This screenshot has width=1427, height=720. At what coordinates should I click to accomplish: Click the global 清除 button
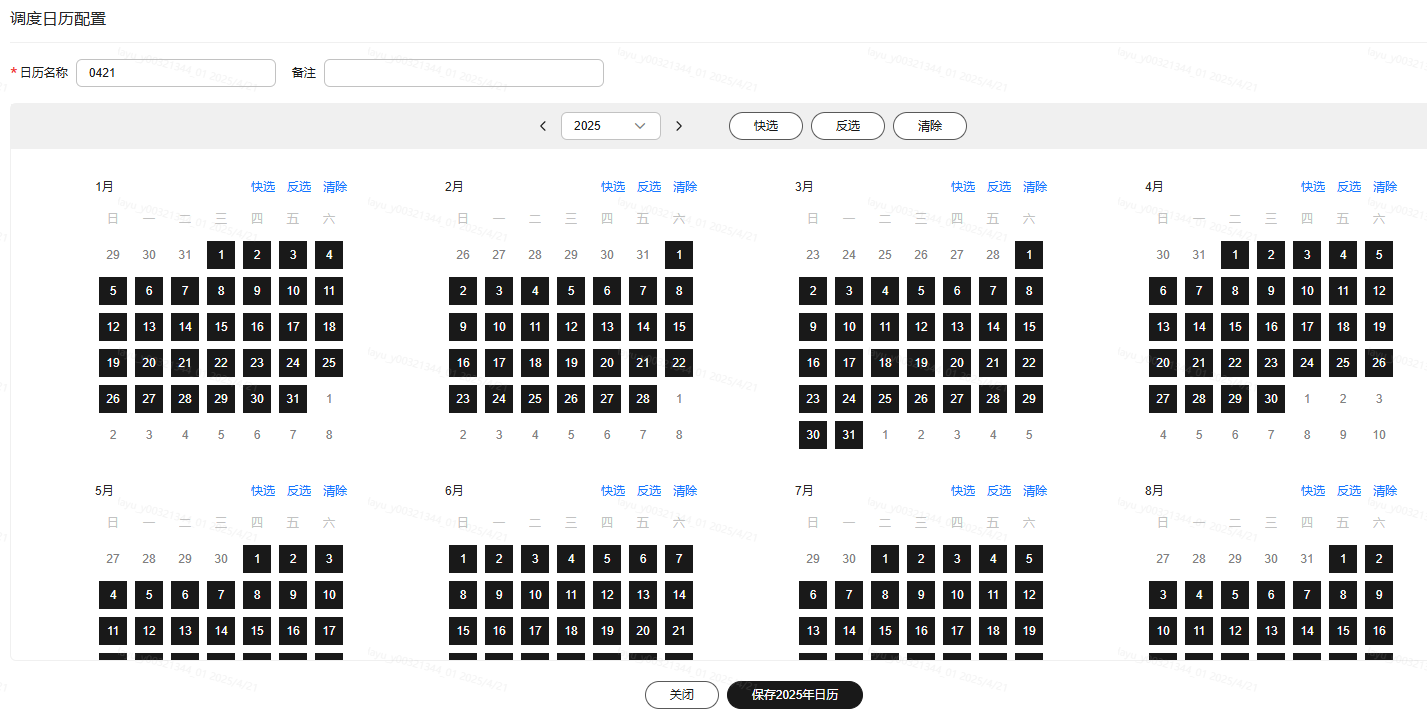pyautogui.click(x=930, y=126)
